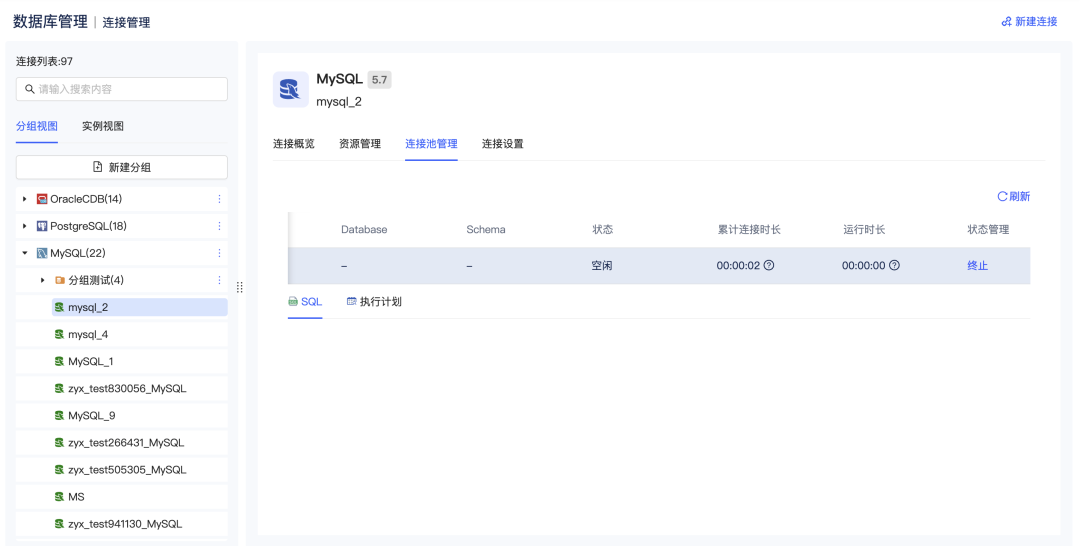The width and height of the screenshot is (1080, 546).
Task: Focus the connection search input field
Action: (x=122, y=89)
